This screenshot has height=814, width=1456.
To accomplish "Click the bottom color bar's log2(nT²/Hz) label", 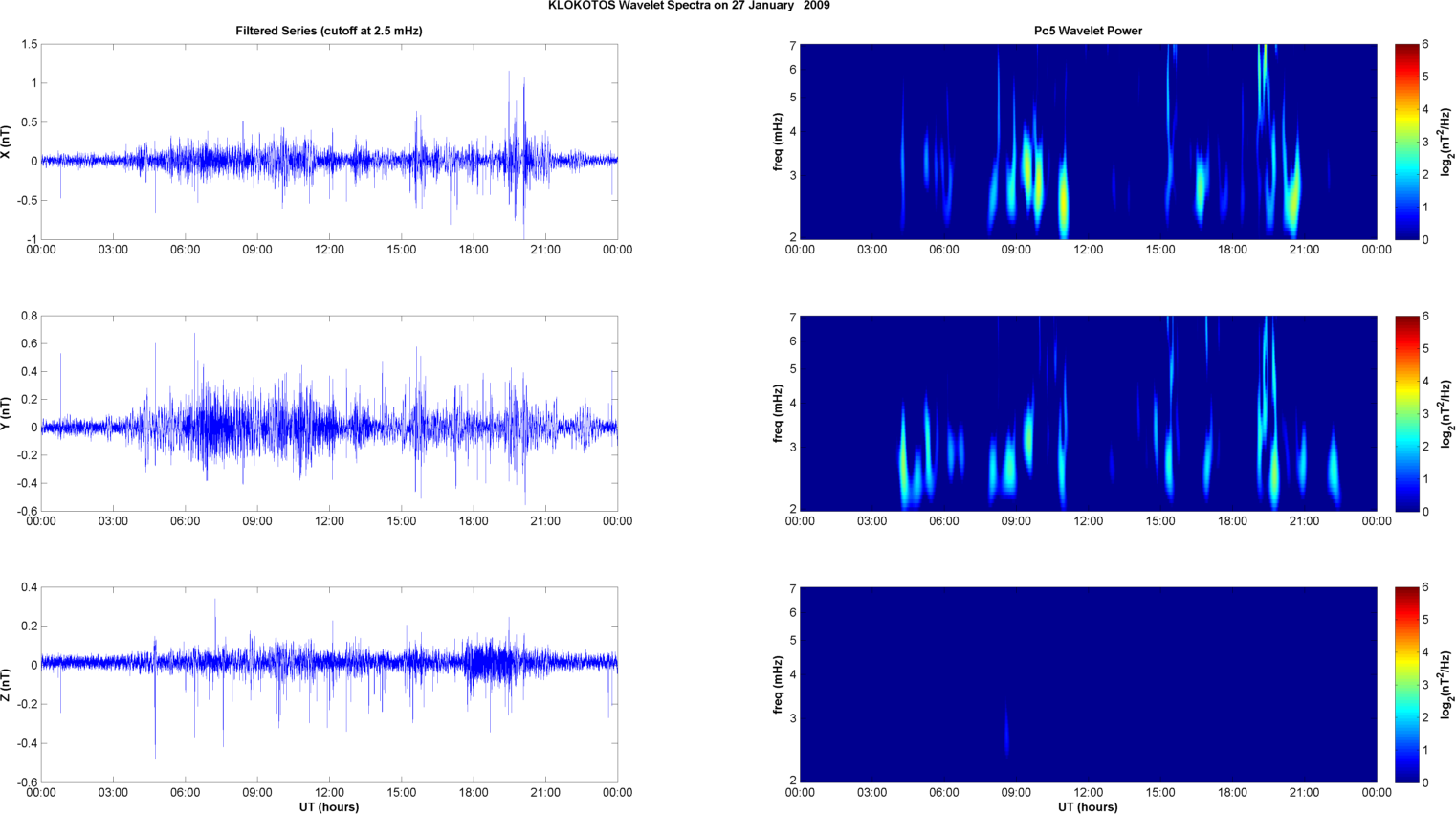I will point(1447,685).
